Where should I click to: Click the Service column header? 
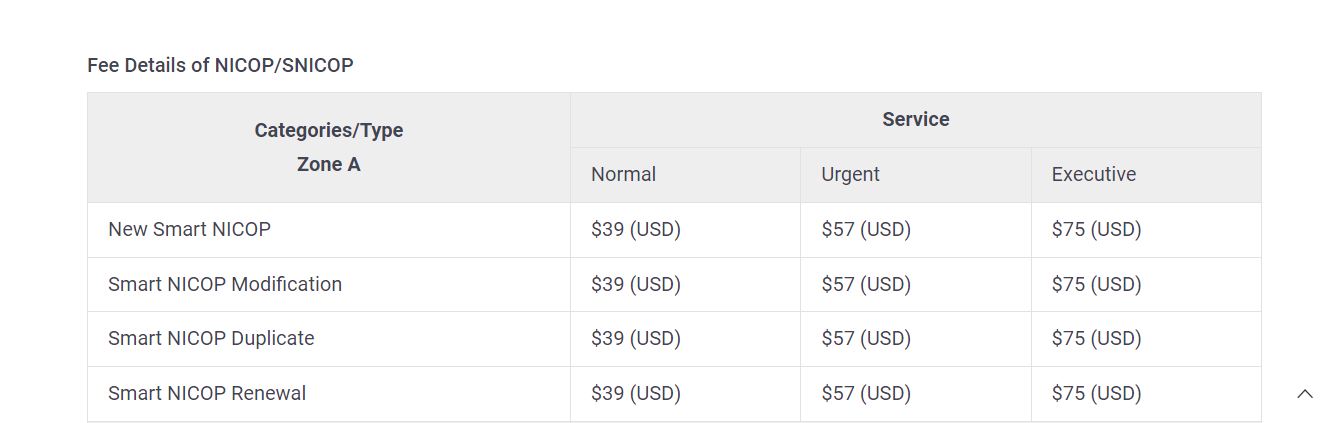coord(915,119)
